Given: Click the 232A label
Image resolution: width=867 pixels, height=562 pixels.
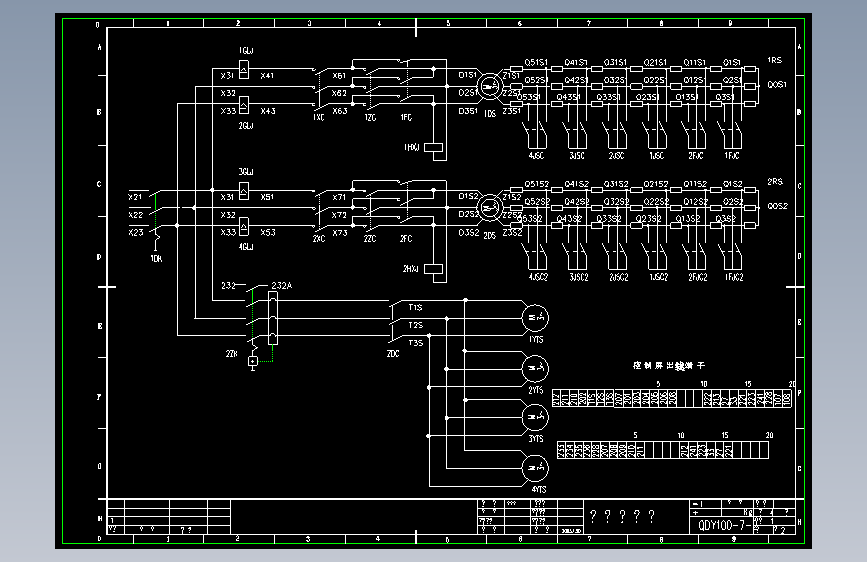Looking at the screenshot, I should (281, 286).
